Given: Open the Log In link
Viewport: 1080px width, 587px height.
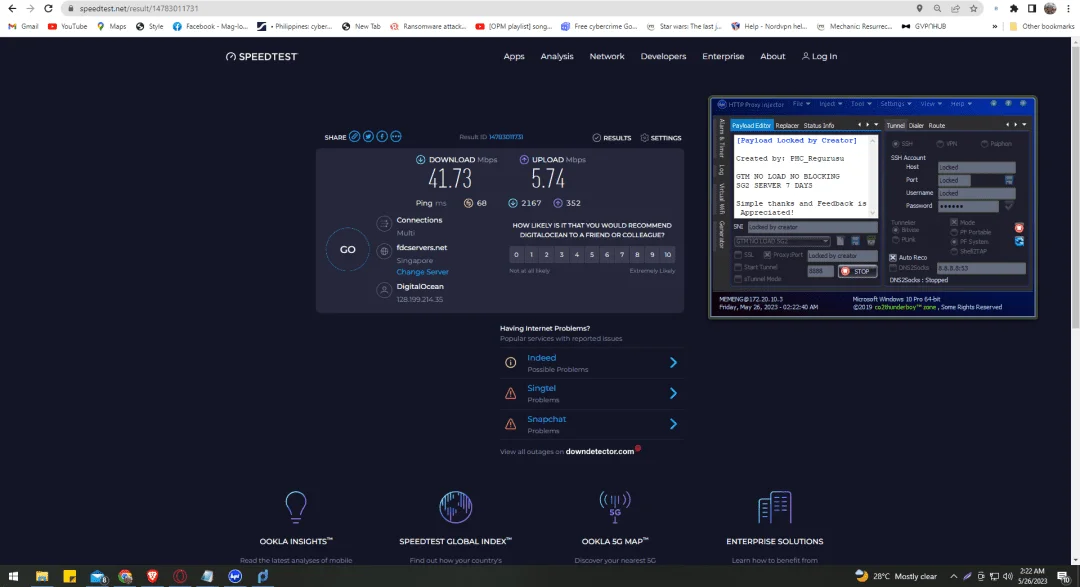Looking at the screenshot, I should [819, 56].
